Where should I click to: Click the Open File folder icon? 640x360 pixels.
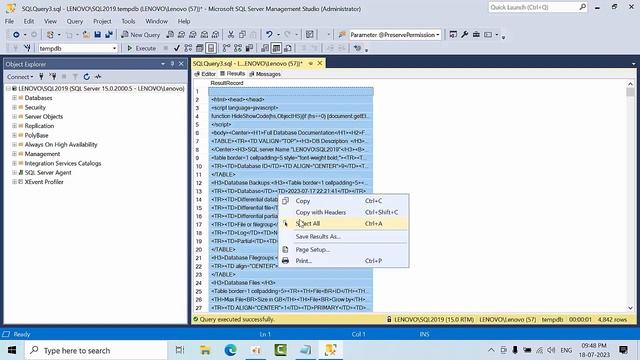86,35
